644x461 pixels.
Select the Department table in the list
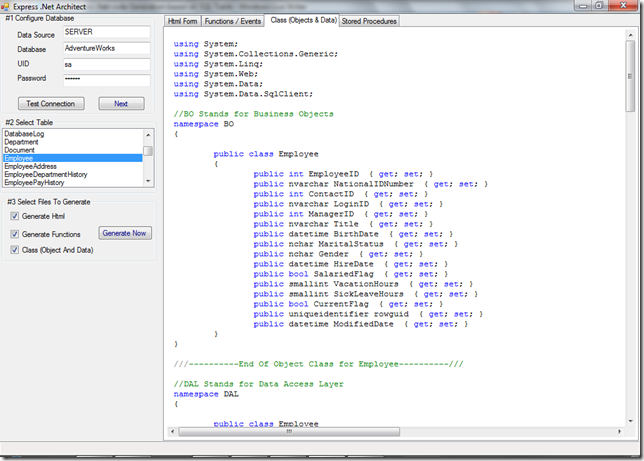tap(22, 142)
